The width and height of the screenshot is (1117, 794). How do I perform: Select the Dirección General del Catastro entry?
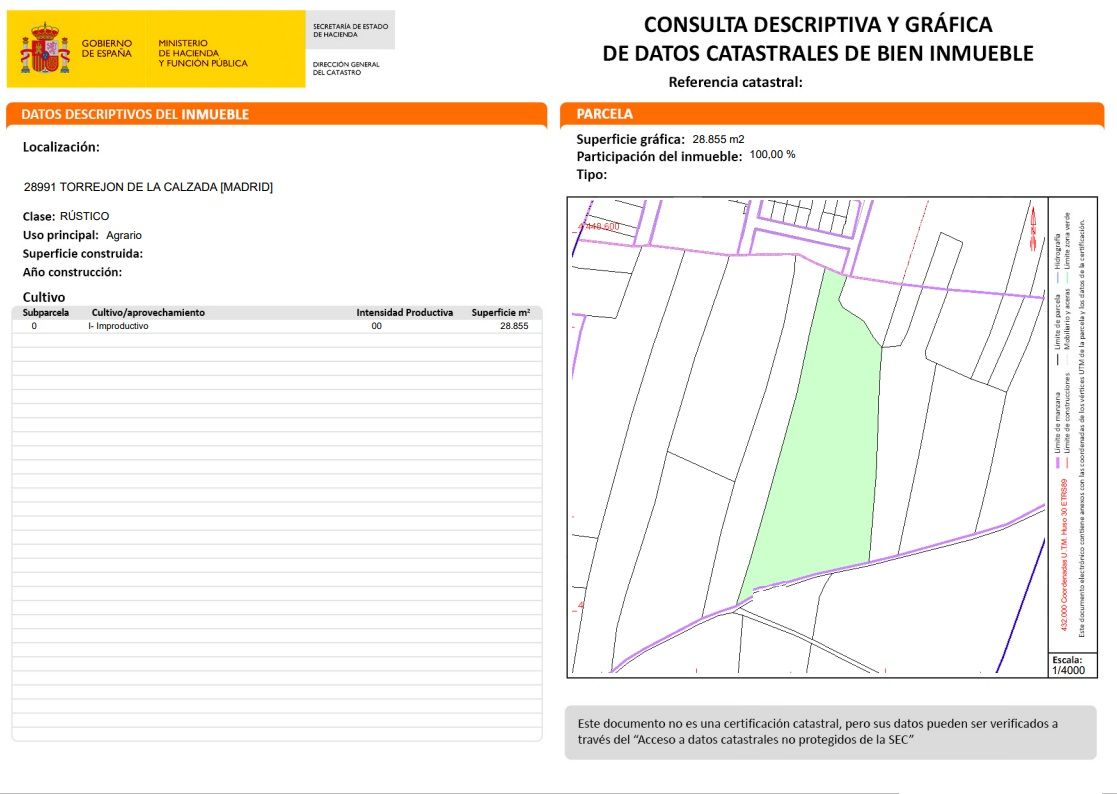348,66
